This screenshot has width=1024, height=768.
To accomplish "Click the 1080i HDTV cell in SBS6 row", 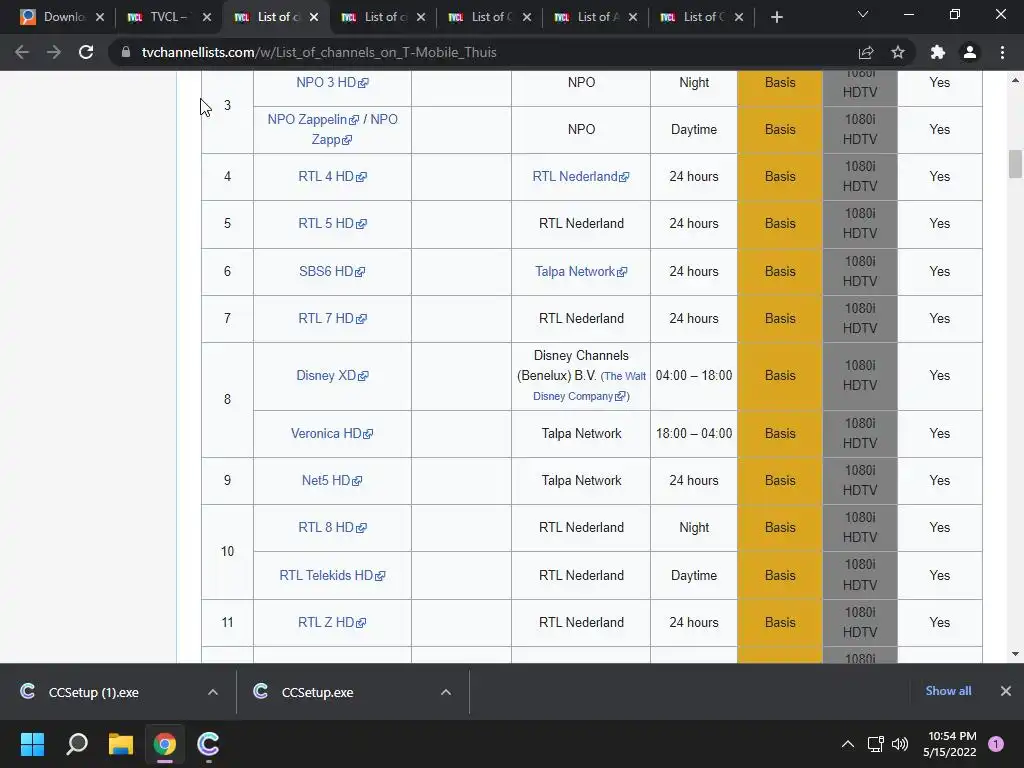I will point(860,271).
